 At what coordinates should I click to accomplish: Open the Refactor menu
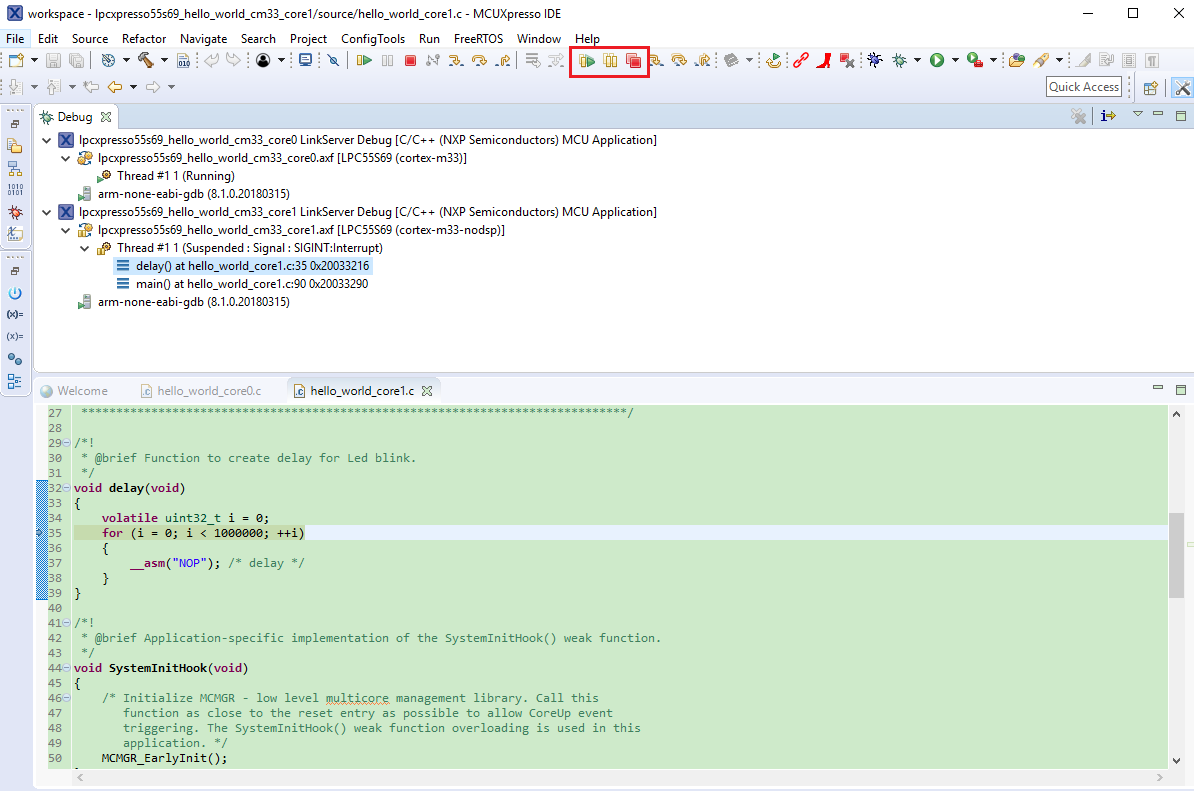pos(144,39)
